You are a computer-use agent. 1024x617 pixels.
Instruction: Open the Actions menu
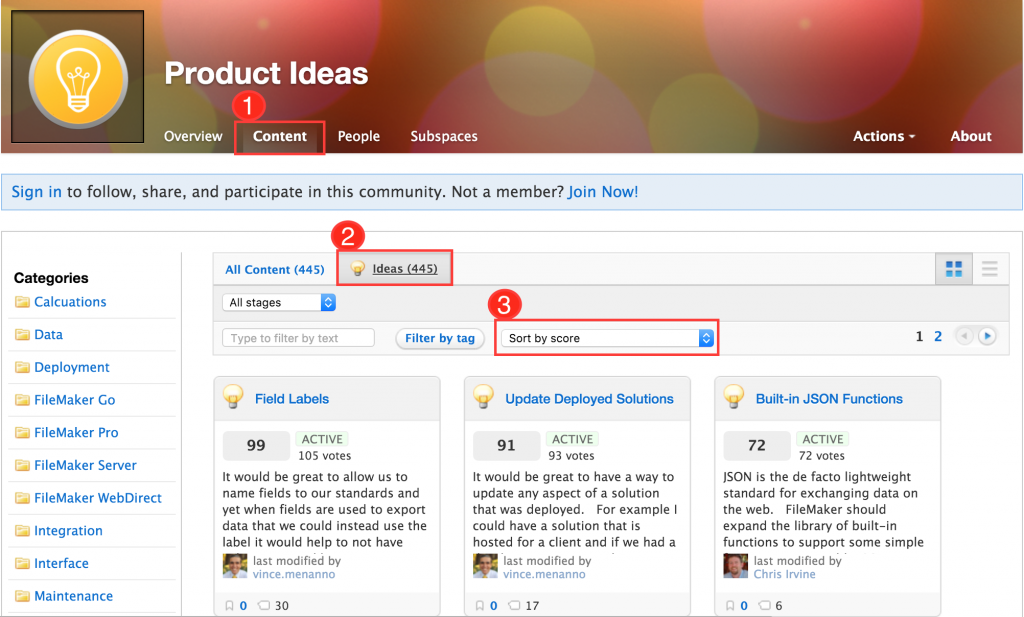coord(883,136)
